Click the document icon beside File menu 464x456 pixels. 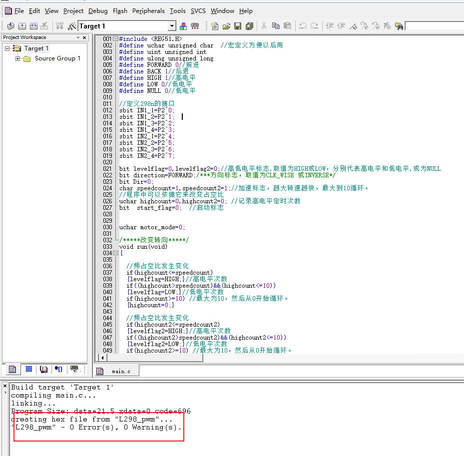point(8,11)
